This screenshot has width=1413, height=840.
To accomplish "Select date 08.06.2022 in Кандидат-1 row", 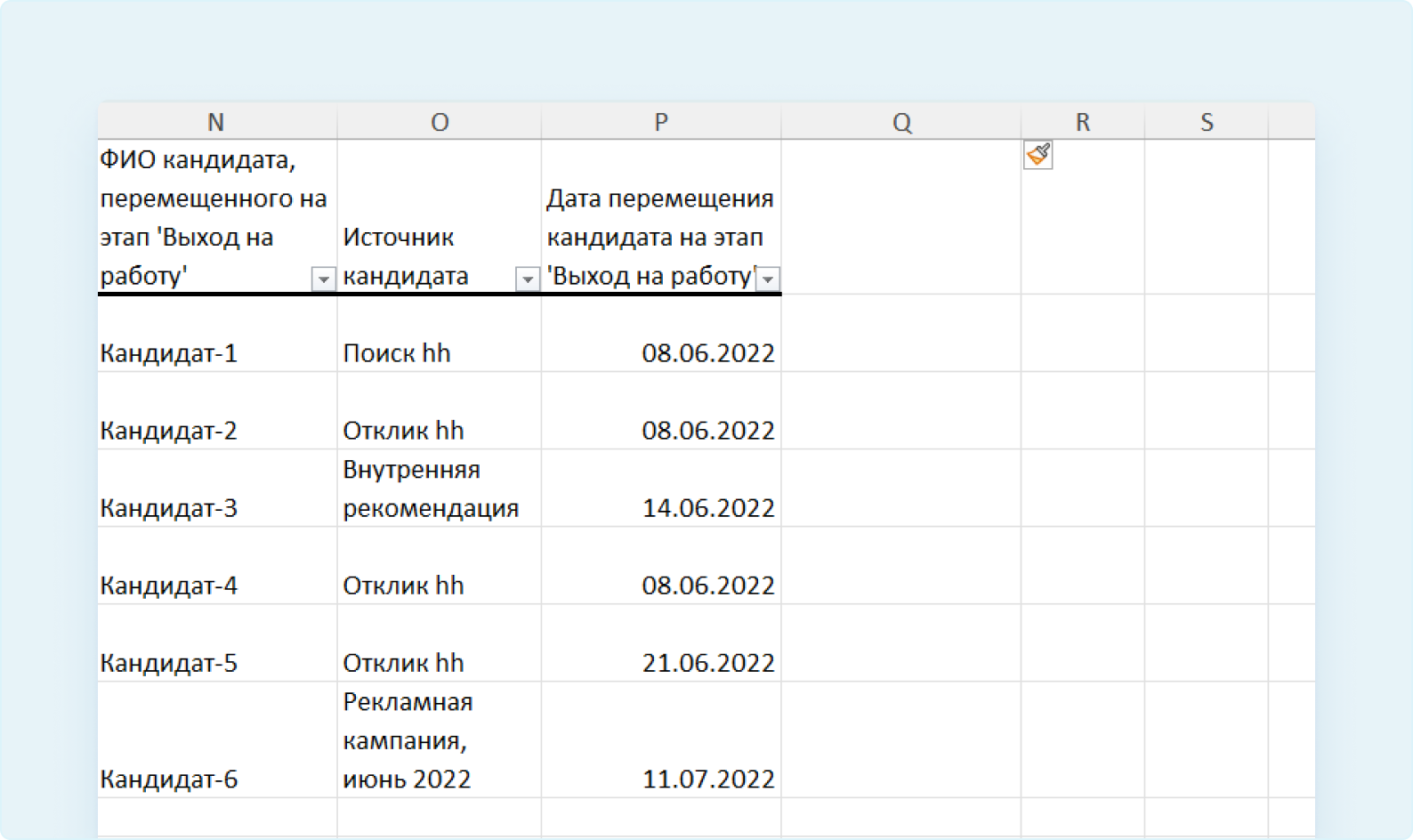I will [x=661, y=333].
